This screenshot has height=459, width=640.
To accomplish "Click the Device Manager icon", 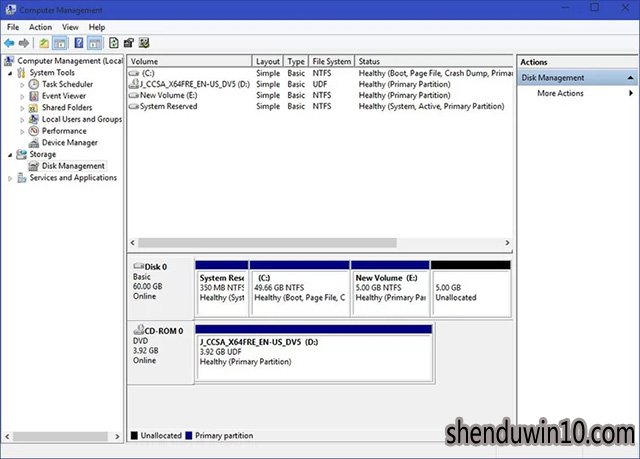I will click(34, 143).
